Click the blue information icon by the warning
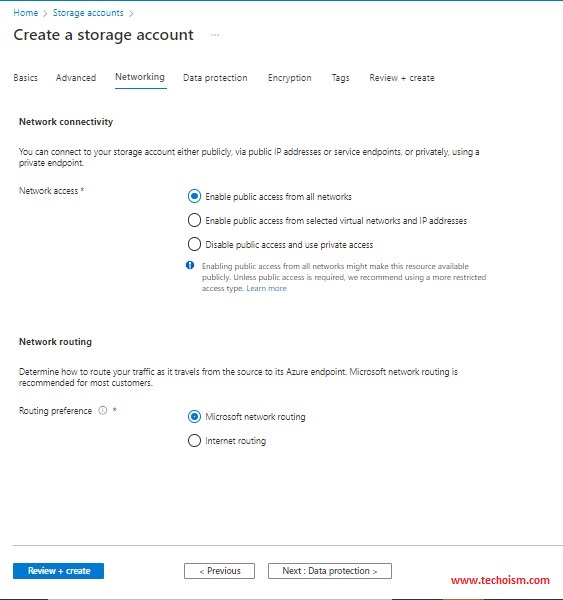Image resolution: width=563 pixels, height=600 pixels. [190, 265]
